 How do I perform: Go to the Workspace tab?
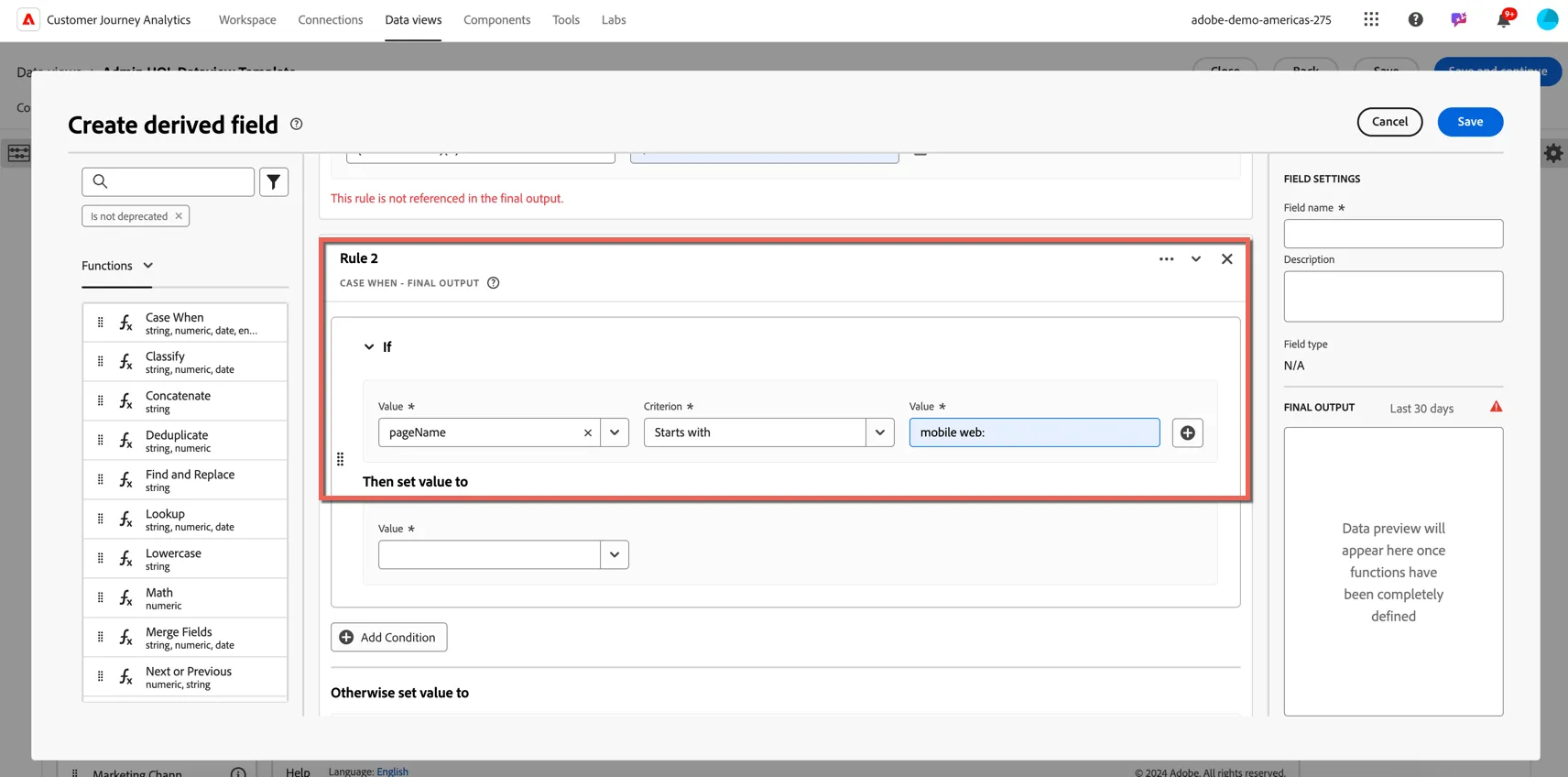tap(247, 19)
